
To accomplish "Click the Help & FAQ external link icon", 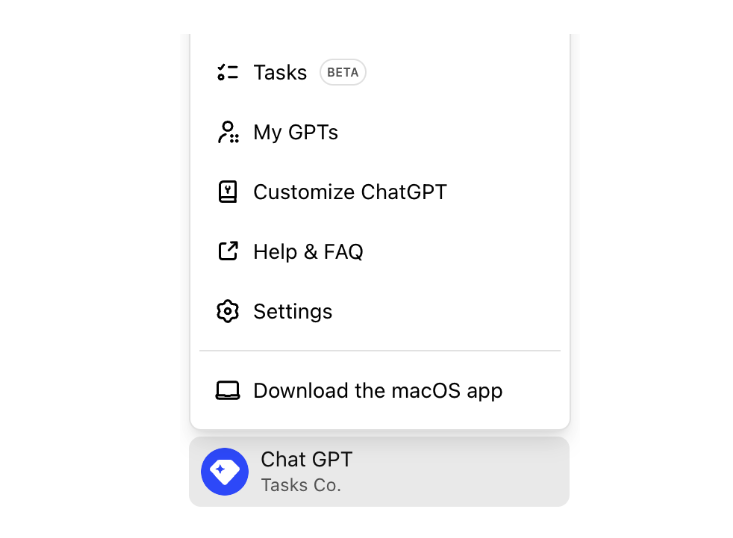I will pos(228,251).
